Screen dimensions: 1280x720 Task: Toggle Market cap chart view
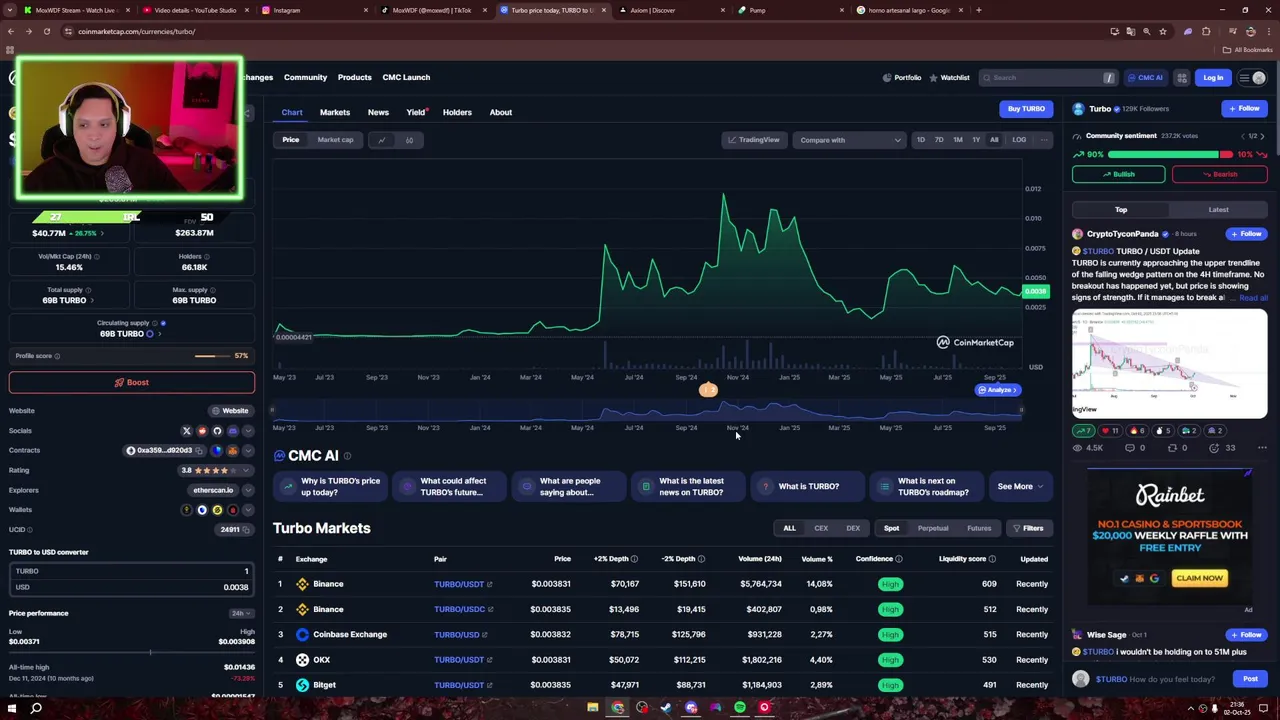pyautogui.click(x=335, y=140)
